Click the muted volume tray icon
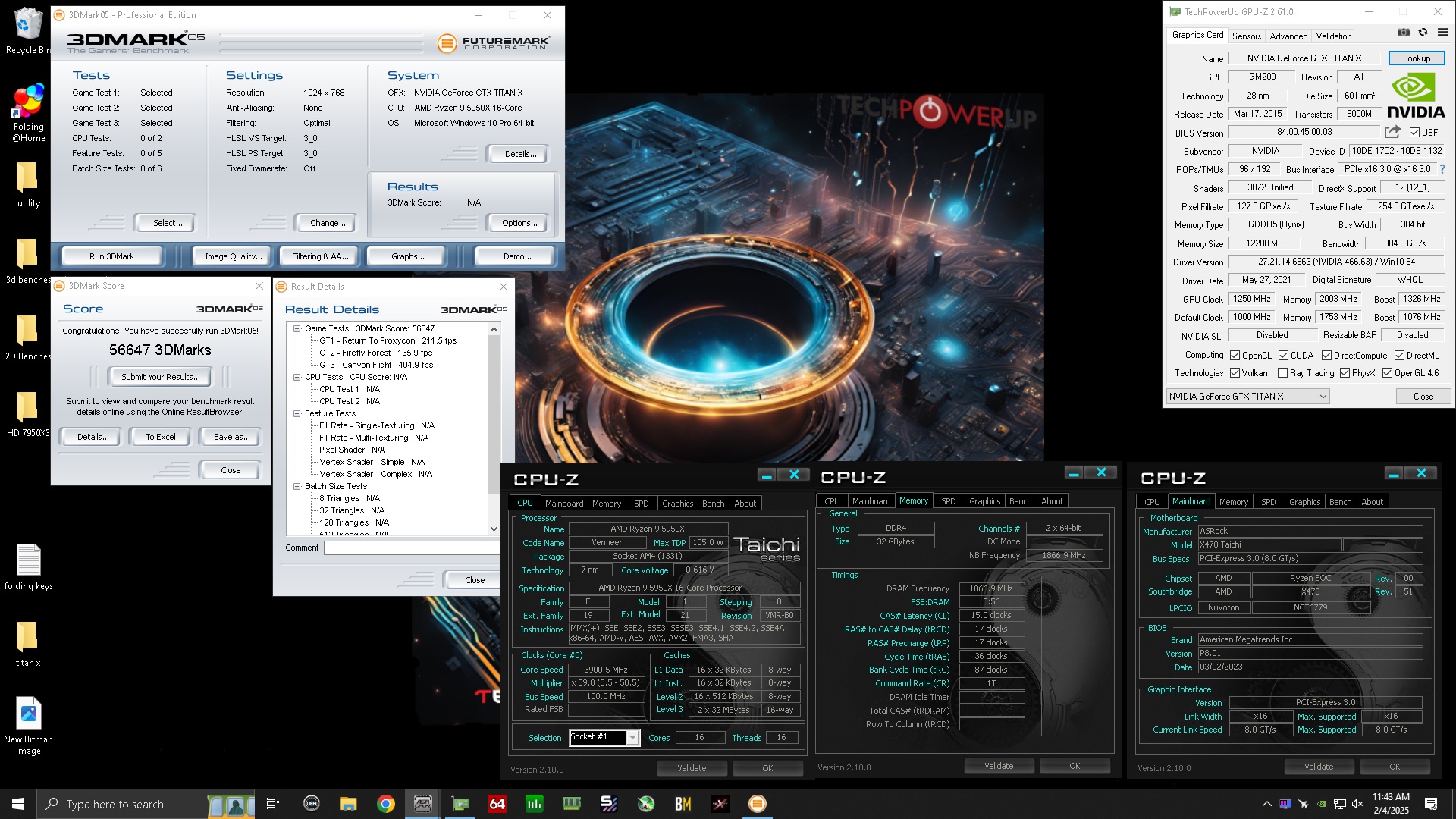The height and width of the screenshot is (819, 1456). (1357, 804)
